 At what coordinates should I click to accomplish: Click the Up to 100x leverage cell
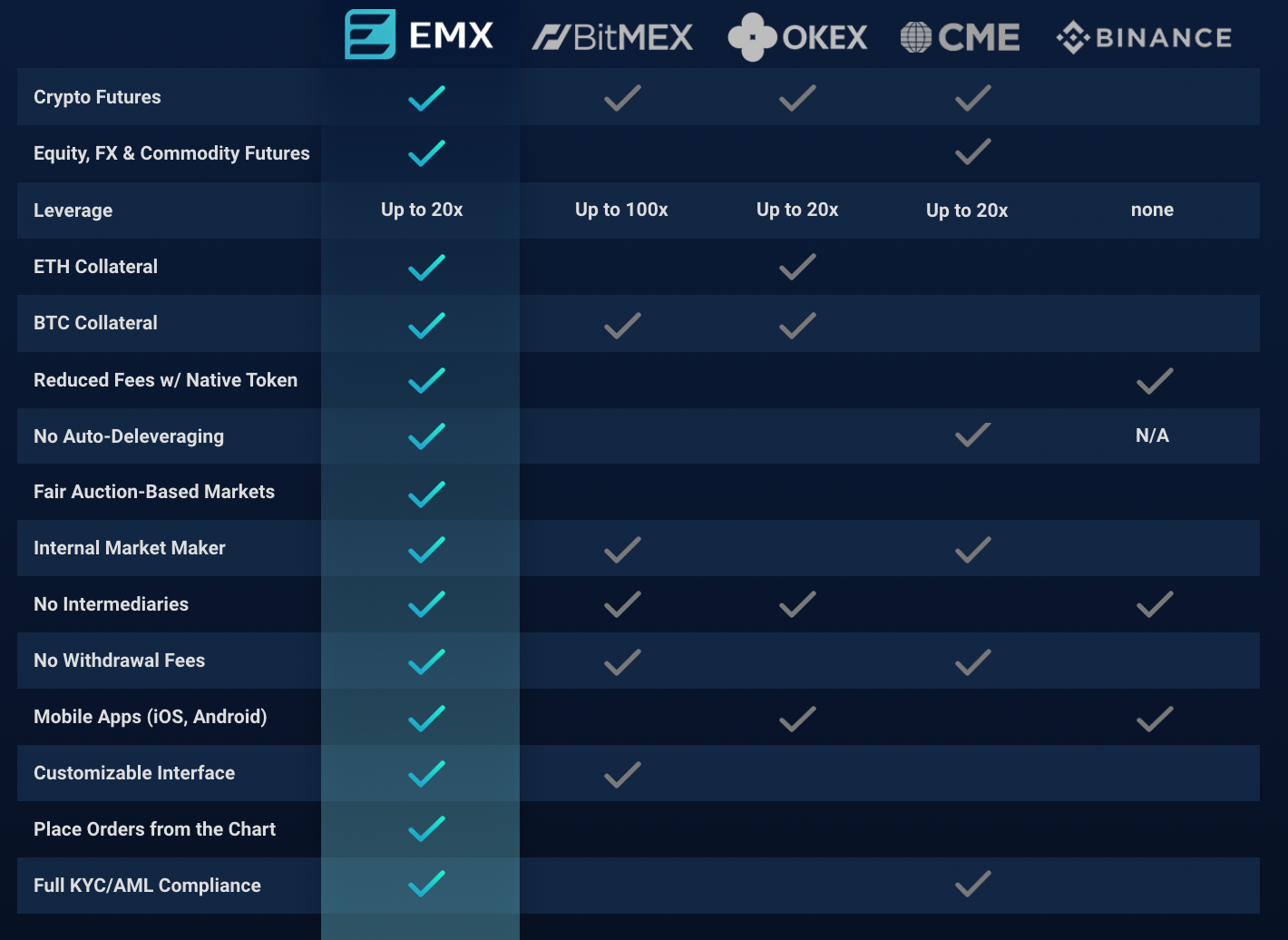(621, 210)
